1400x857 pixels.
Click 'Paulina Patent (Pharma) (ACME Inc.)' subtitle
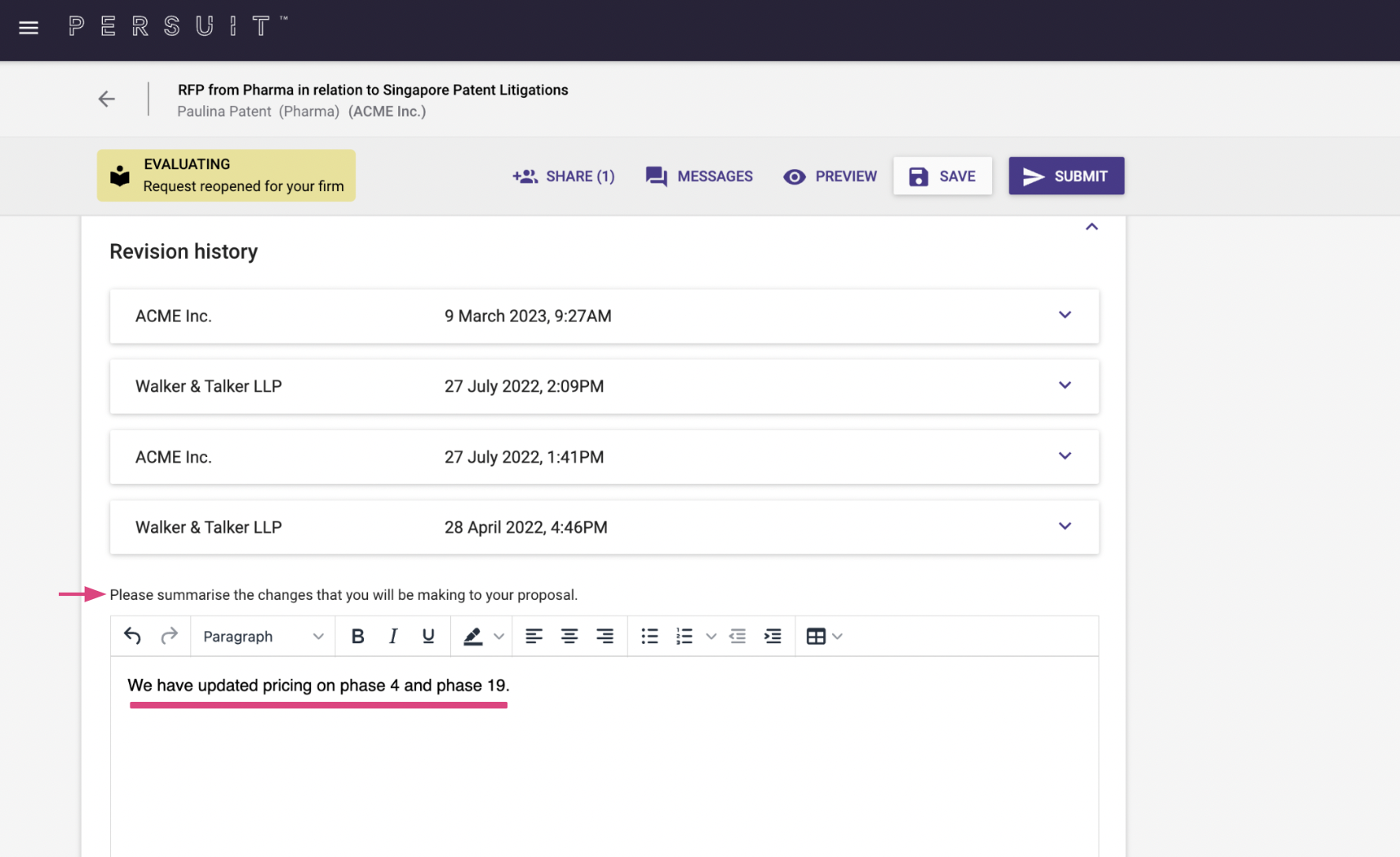(302, 112)
